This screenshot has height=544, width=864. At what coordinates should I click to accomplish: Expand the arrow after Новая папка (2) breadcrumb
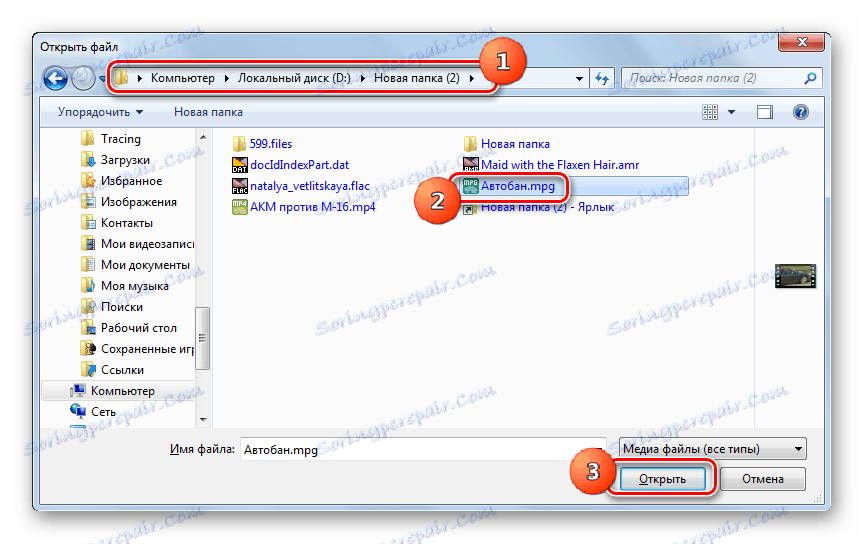pos(472,78)
